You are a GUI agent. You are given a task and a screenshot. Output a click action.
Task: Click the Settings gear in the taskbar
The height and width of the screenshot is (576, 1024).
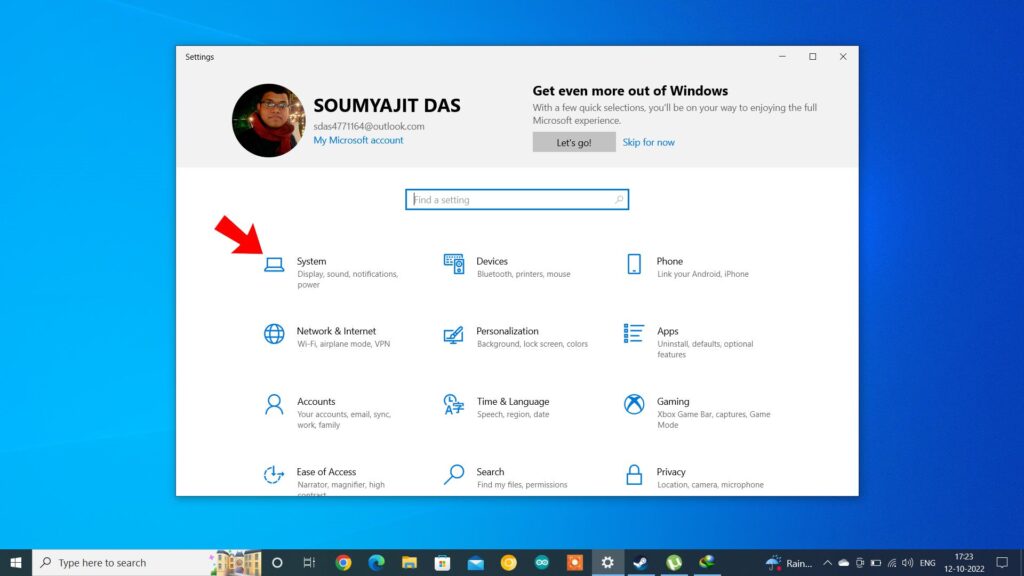pos(607,562)
